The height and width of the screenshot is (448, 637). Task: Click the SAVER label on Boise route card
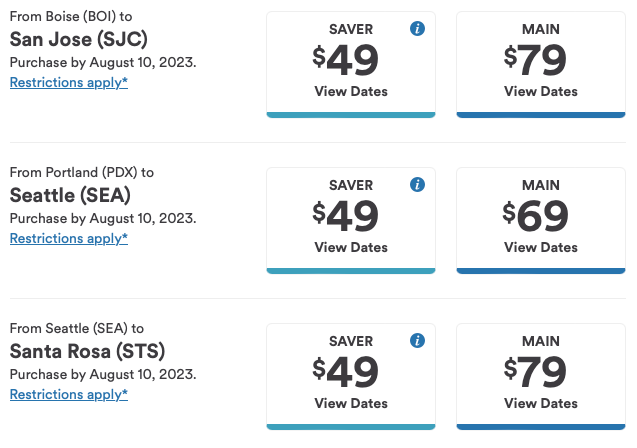point(351,29)
